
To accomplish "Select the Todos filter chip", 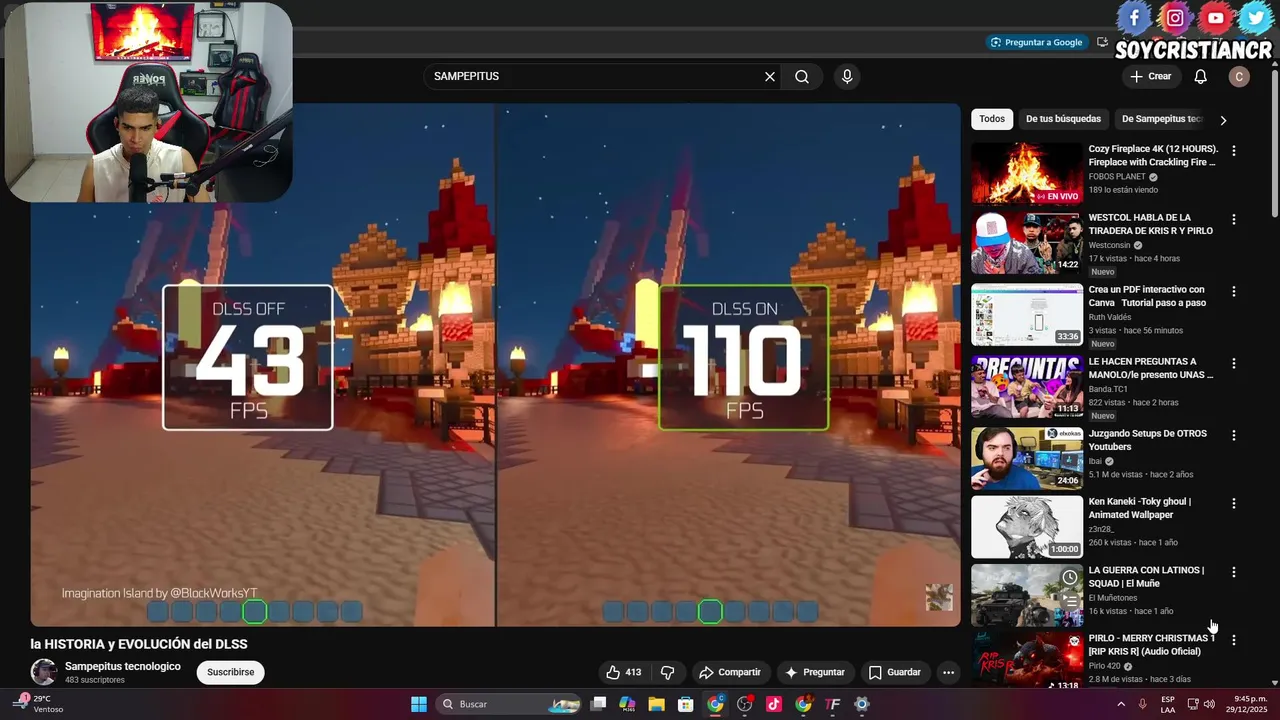I will click(x=992, y=119).
